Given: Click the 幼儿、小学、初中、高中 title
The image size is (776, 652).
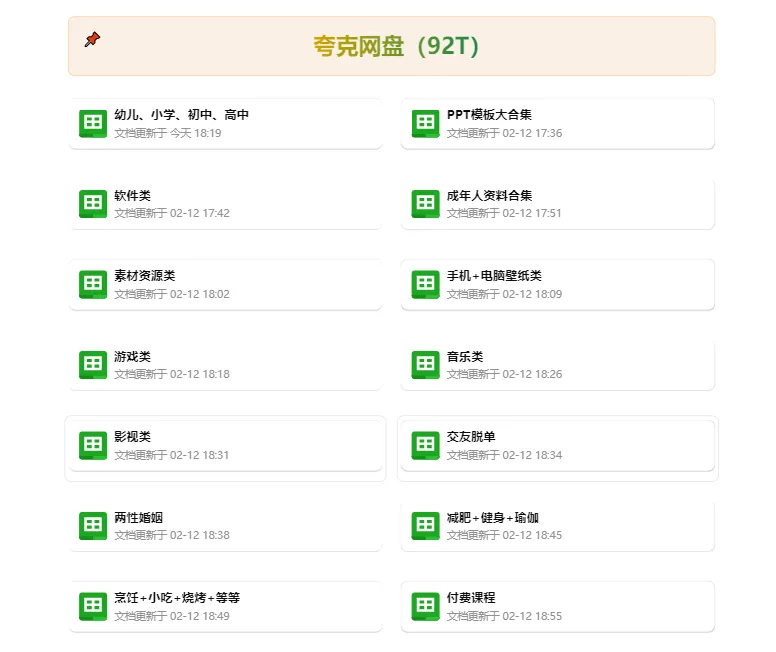Looking at the screenshot, I should click(x=181, y=115).
